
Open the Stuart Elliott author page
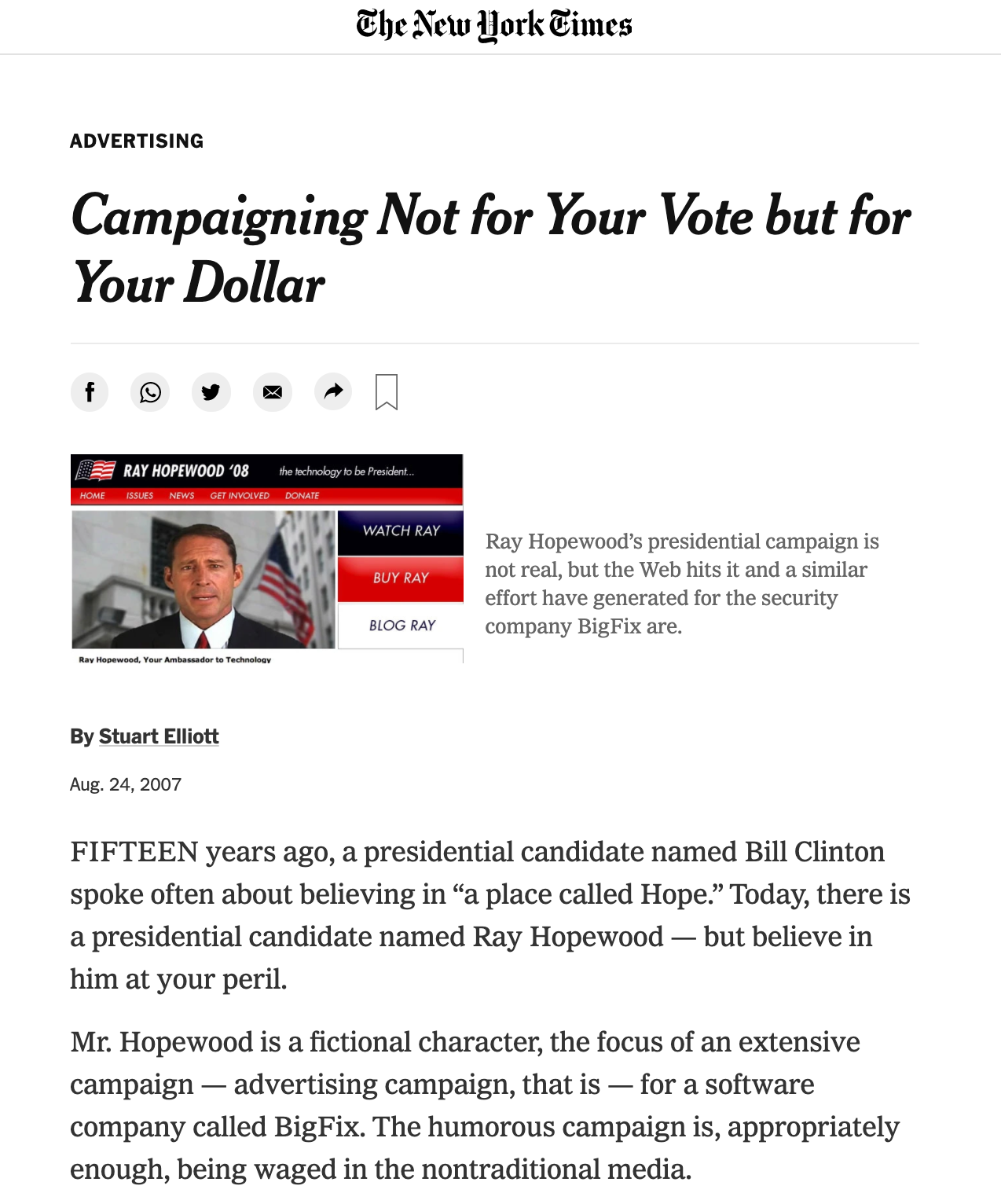click(159, 736)
